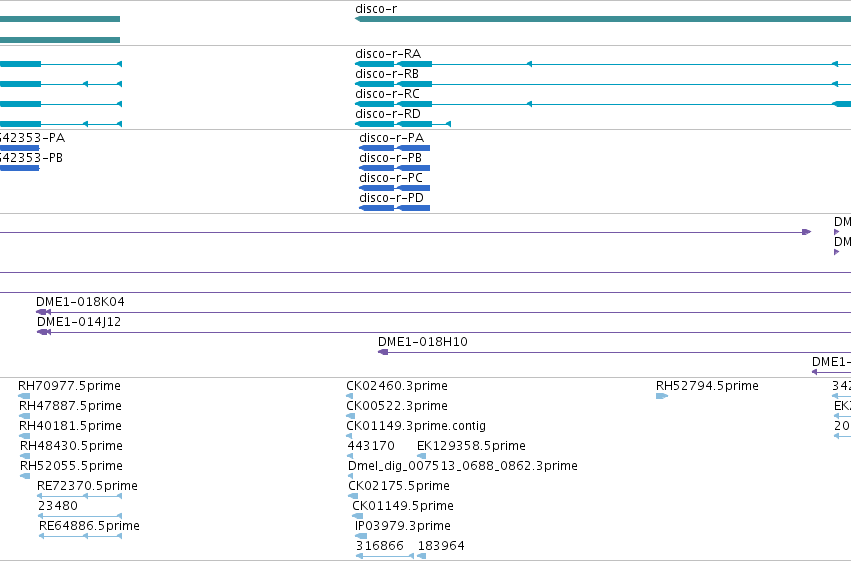Click the 316866 feature label
Image resolution: width=851 pixels, height=561 pixels.
tap(380, 546)
